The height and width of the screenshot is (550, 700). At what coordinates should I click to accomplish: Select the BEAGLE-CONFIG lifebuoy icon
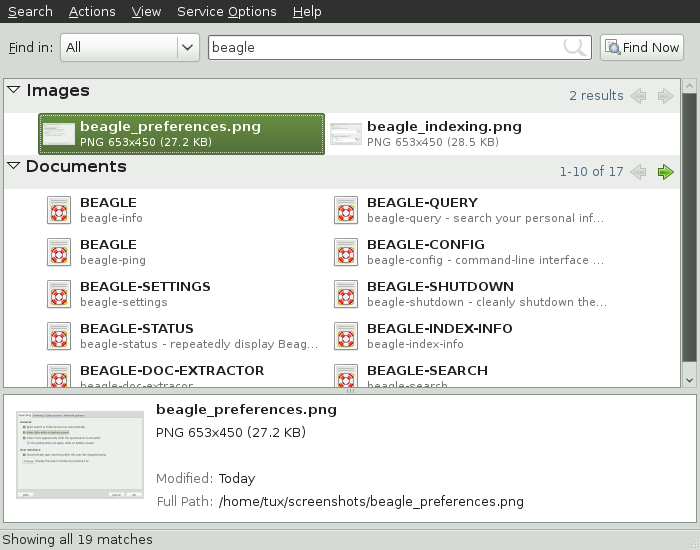(346, 252)
